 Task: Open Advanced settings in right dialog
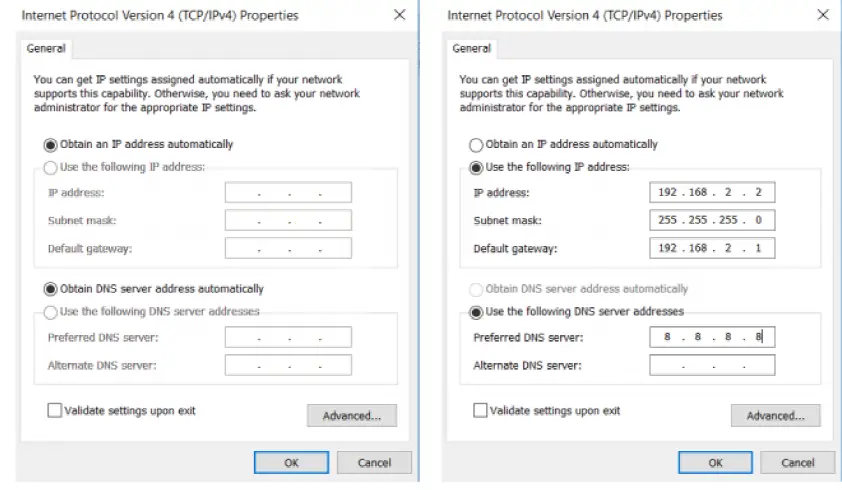[x=776, y=416]
